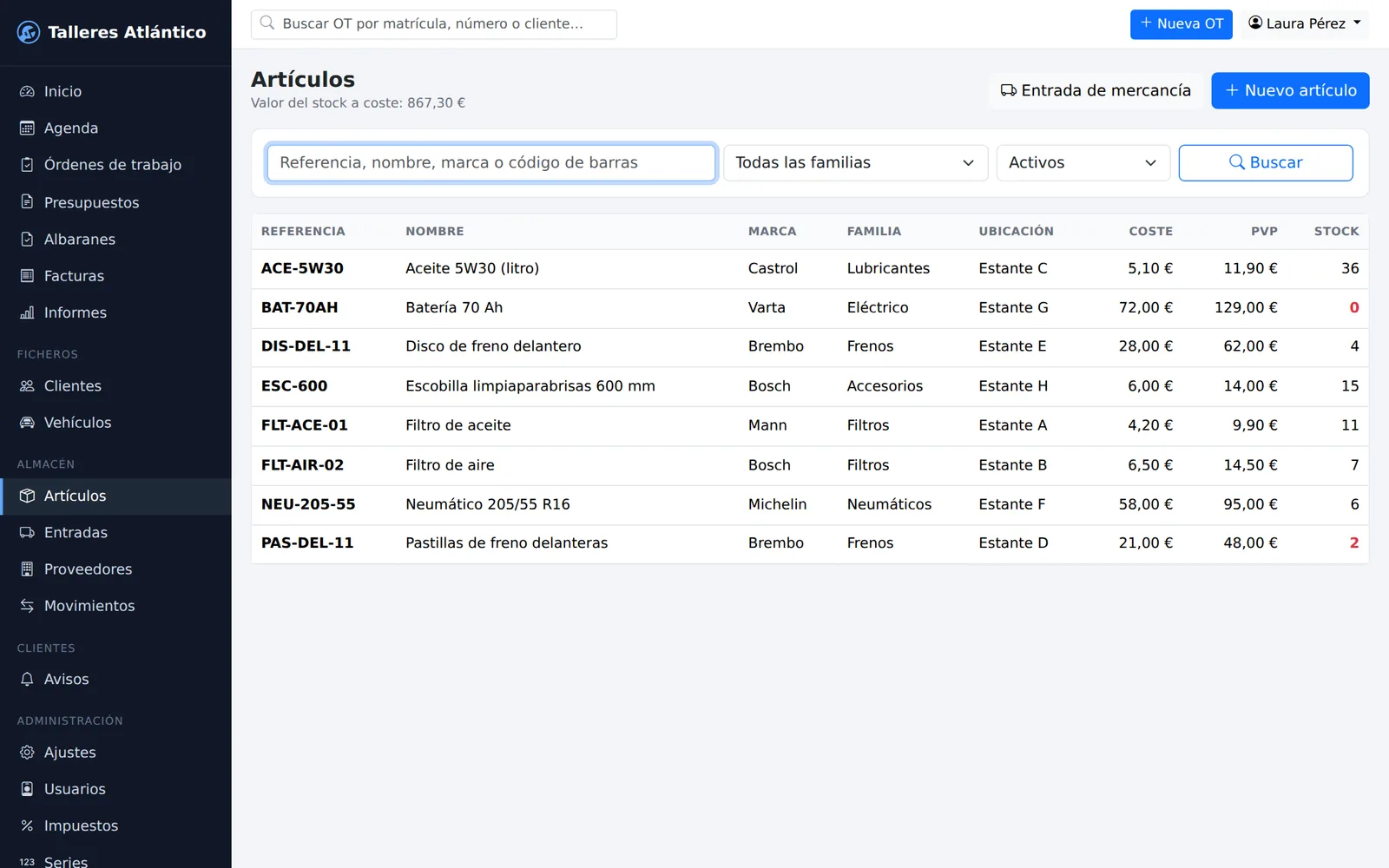
Task: Click reference NEU-205-55
Action: click(308, 504)
